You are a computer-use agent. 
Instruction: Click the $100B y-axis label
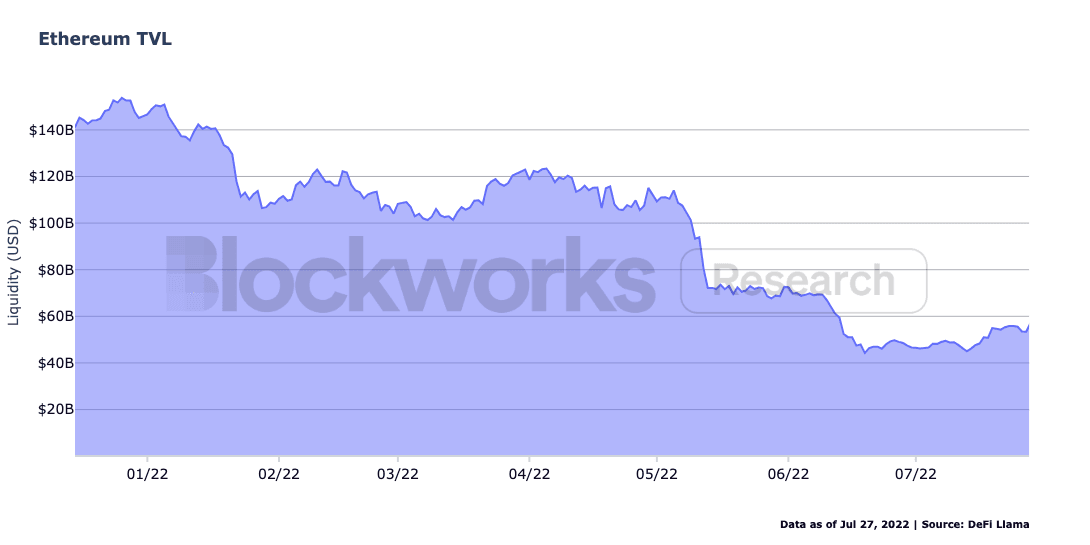51,223
